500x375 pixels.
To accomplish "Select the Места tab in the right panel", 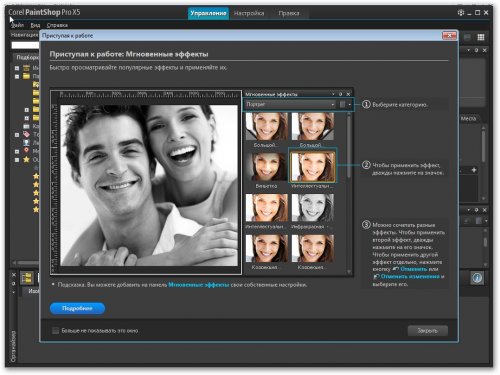I will click(469, 118).
